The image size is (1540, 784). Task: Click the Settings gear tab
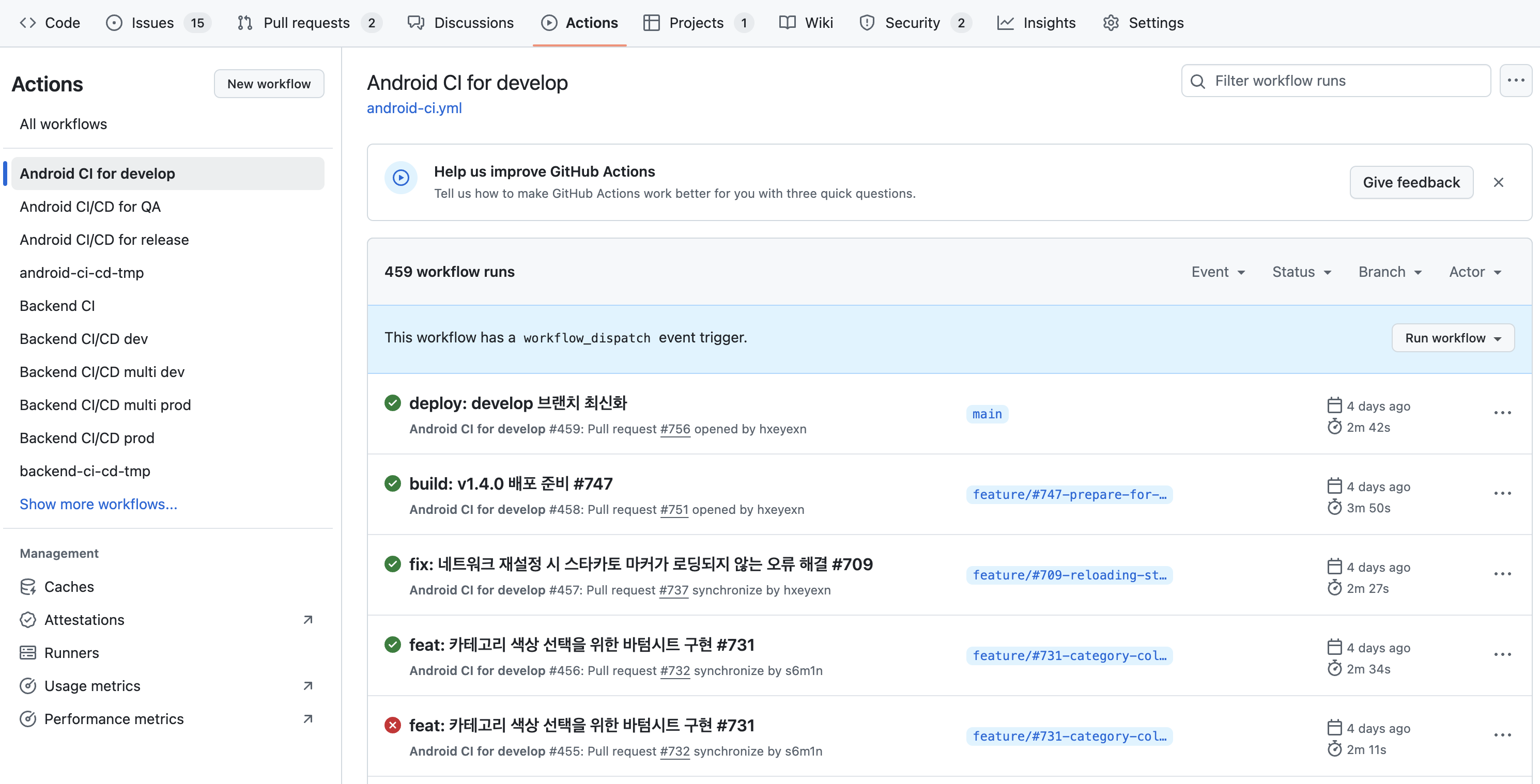(1143, 23)
